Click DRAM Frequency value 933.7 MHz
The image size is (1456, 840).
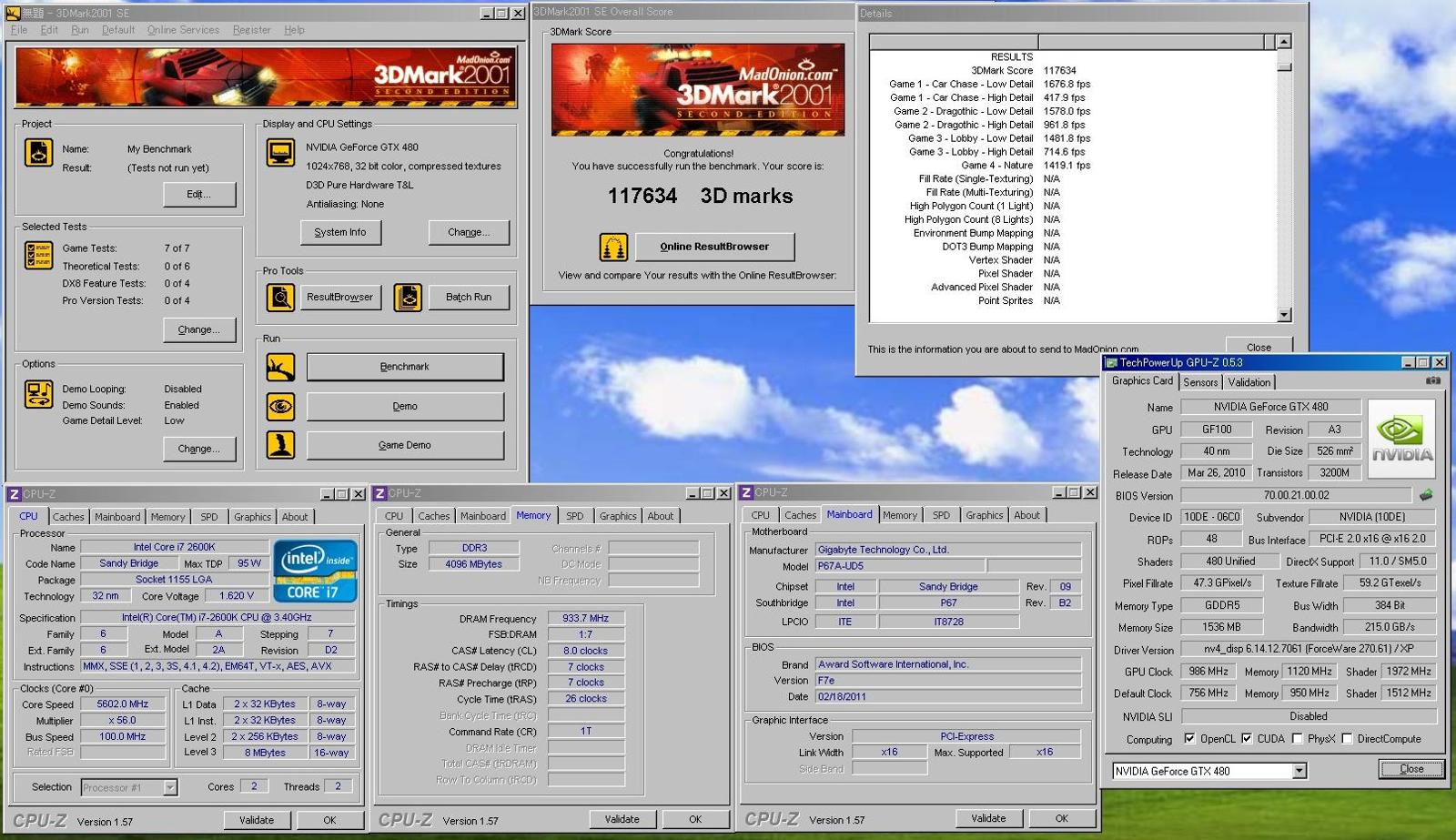pos(586,618)
